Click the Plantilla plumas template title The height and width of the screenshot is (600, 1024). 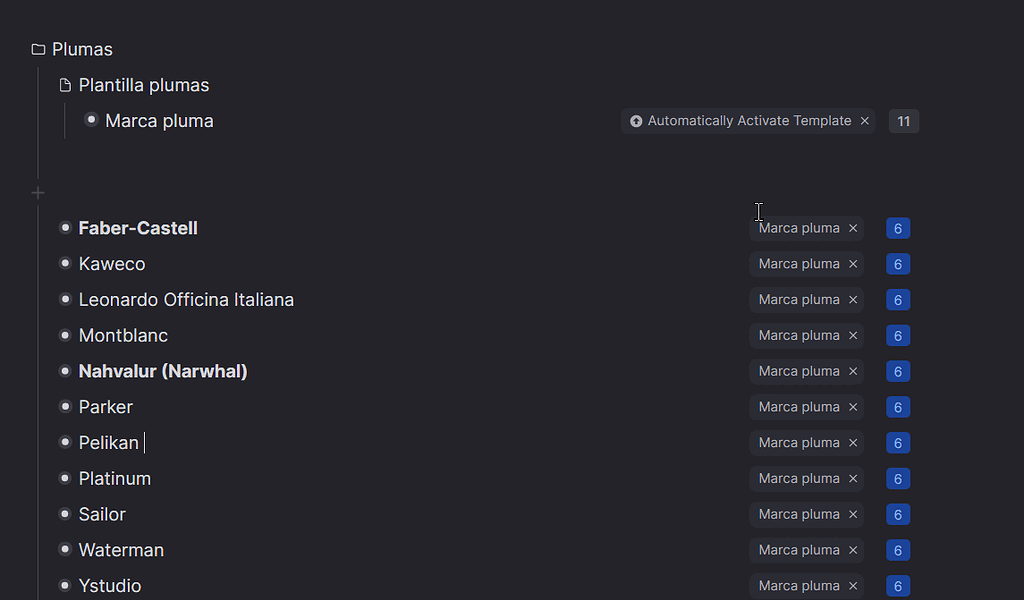(x=144, y=85)
